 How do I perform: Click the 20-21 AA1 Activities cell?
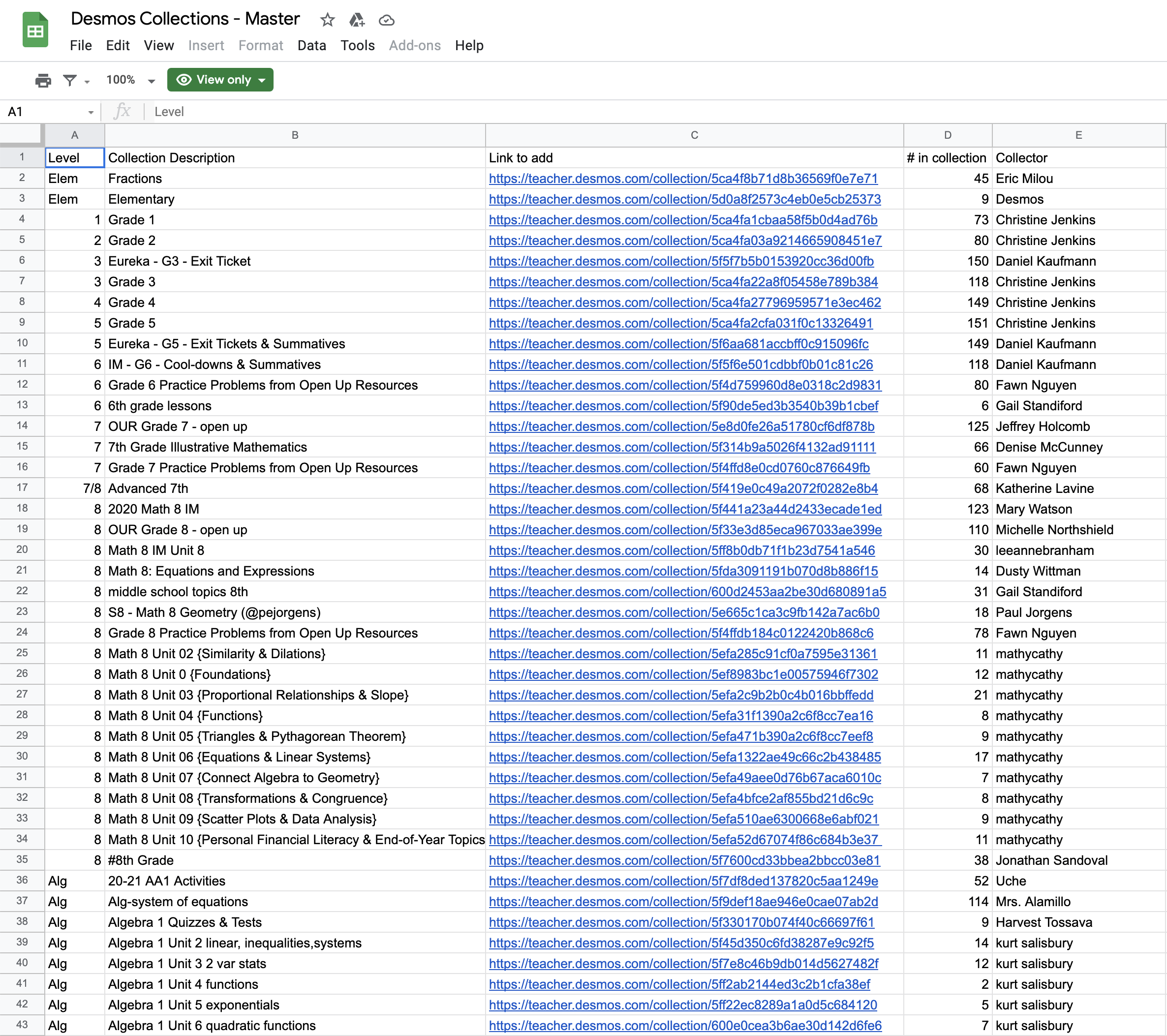pyautogui.click(x=295, y=881)
